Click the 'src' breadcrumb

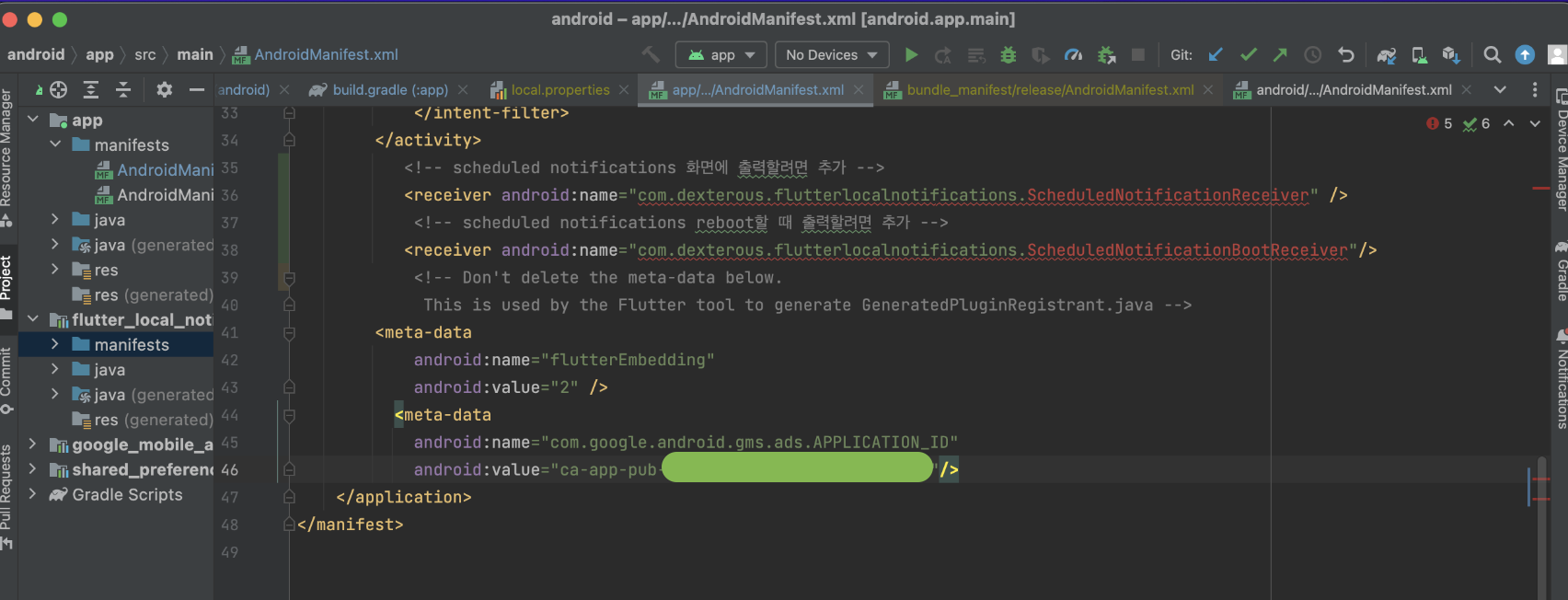145,55
